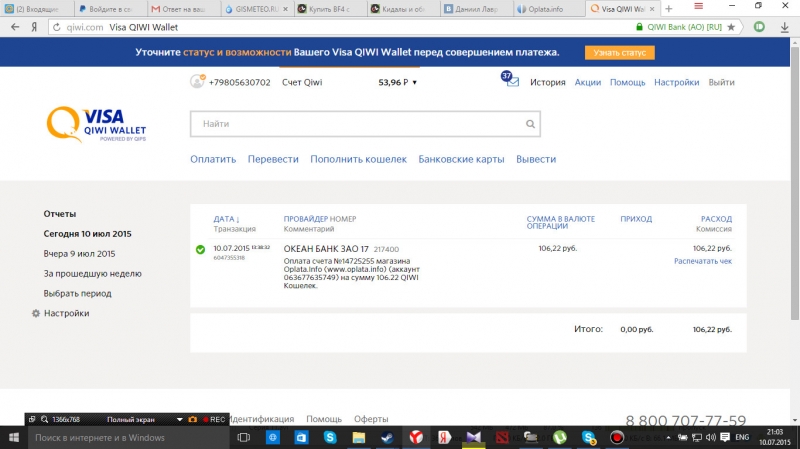Switch to the GISMETEO.RU browser tab

pos(257,9)
